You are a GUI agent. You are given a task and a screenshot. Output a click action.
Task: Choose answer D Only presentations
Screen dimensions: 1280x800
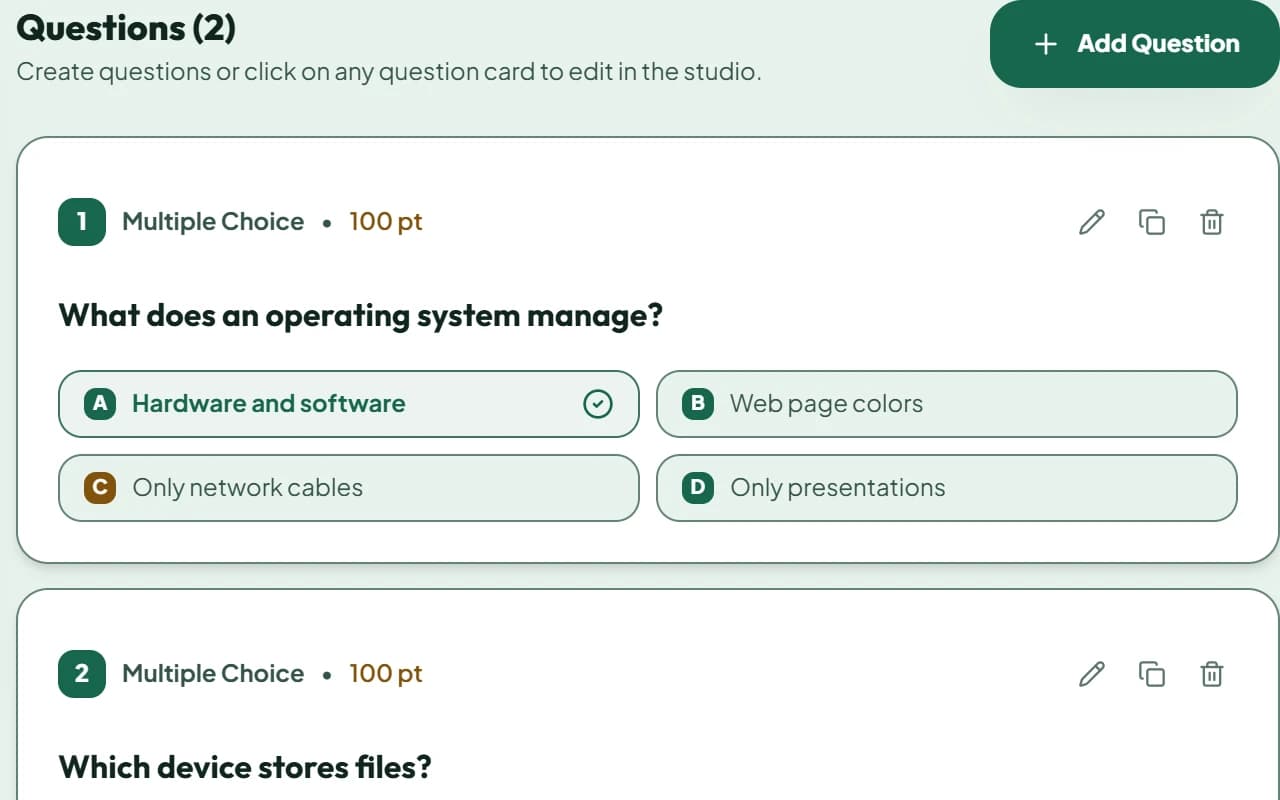pos(946,488)
